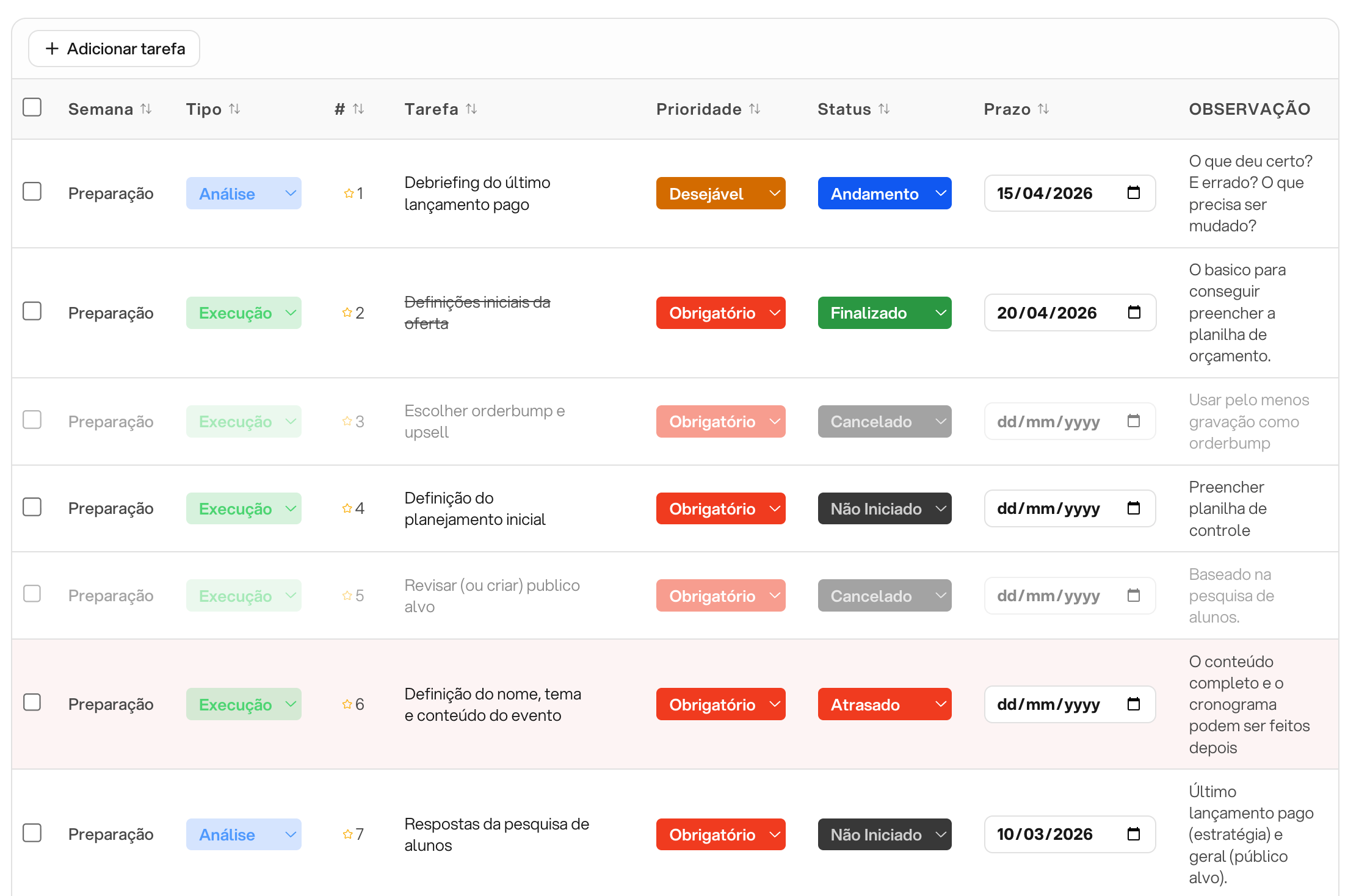The height and width of the screenshot is (896, 1359).
Task: Click the Tarefa column header
Action: click(x=431, y=109)
